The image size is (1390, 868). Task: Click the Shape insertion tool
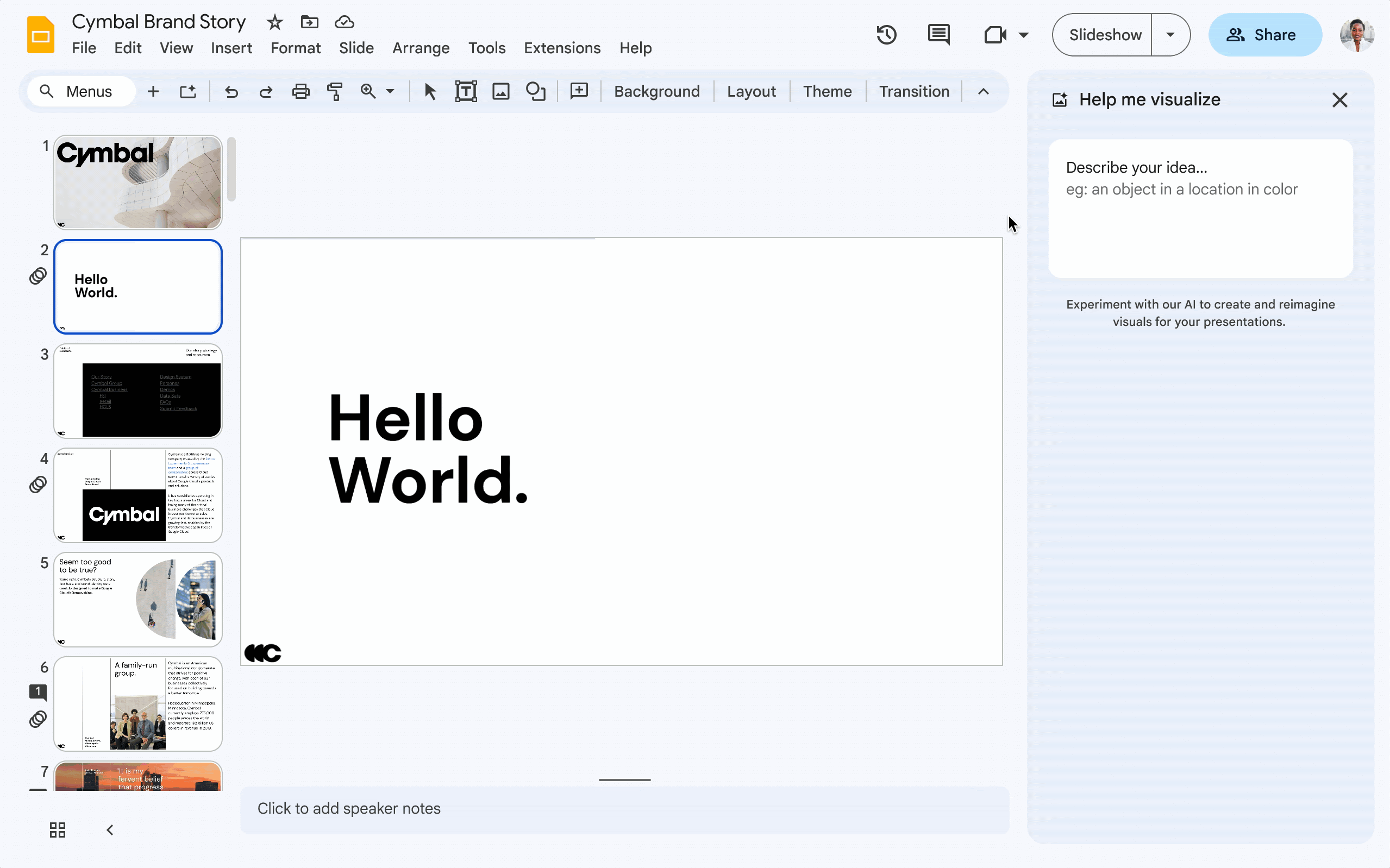pos(536,91)
